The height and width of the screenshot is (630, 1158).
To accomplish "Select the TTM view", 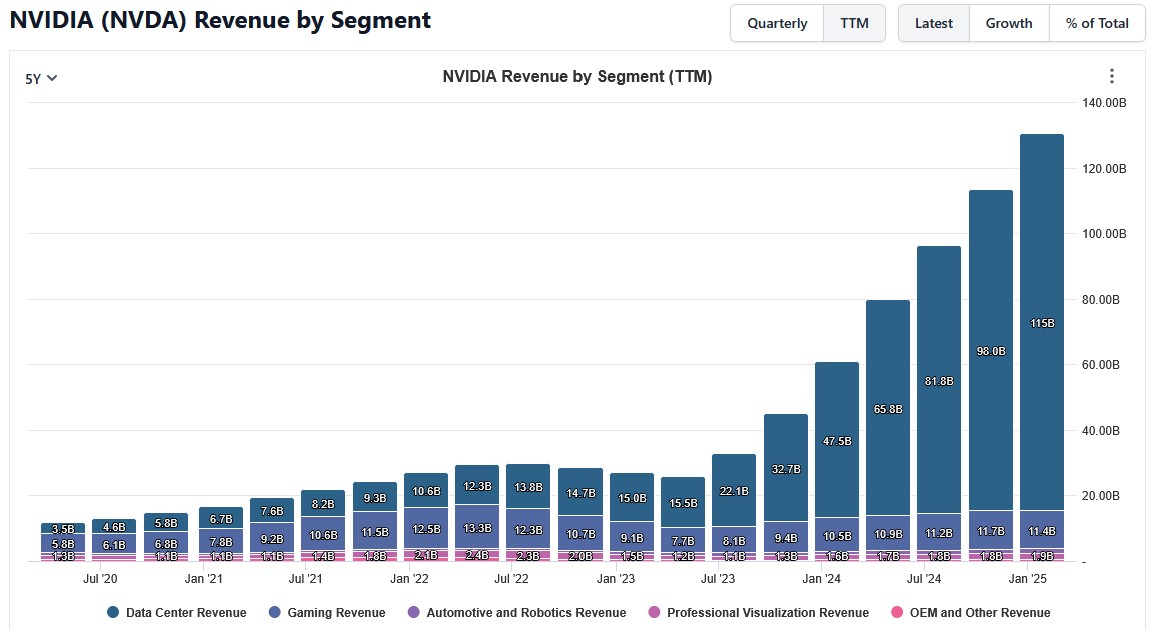I will 854,23.
